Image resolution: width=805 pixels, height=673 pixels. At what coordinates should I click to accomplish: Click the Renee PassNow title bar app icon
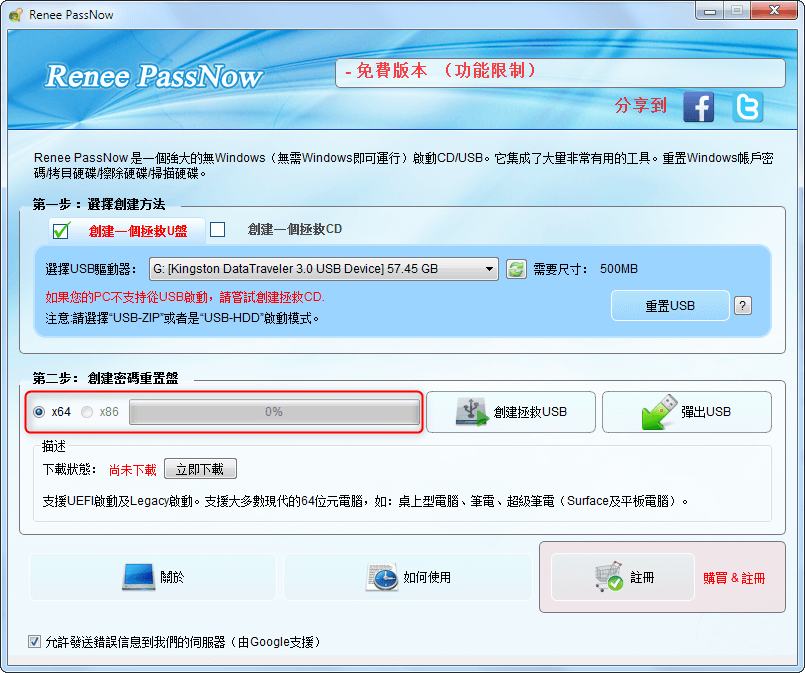15,15
